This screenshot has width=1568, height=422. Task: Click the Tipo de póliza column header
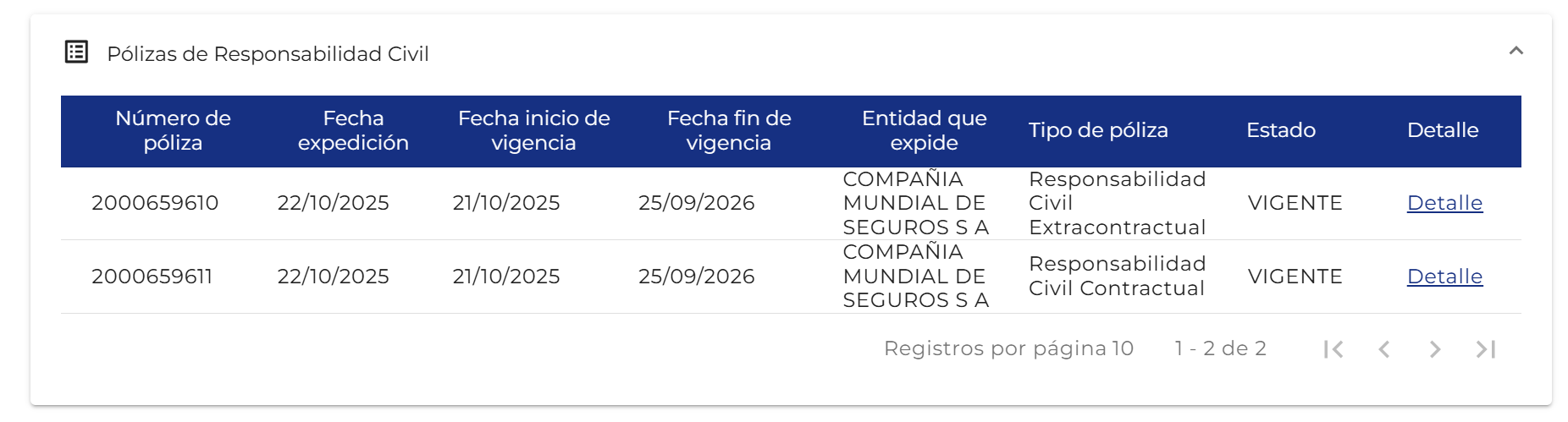(x=1098, y=130)
